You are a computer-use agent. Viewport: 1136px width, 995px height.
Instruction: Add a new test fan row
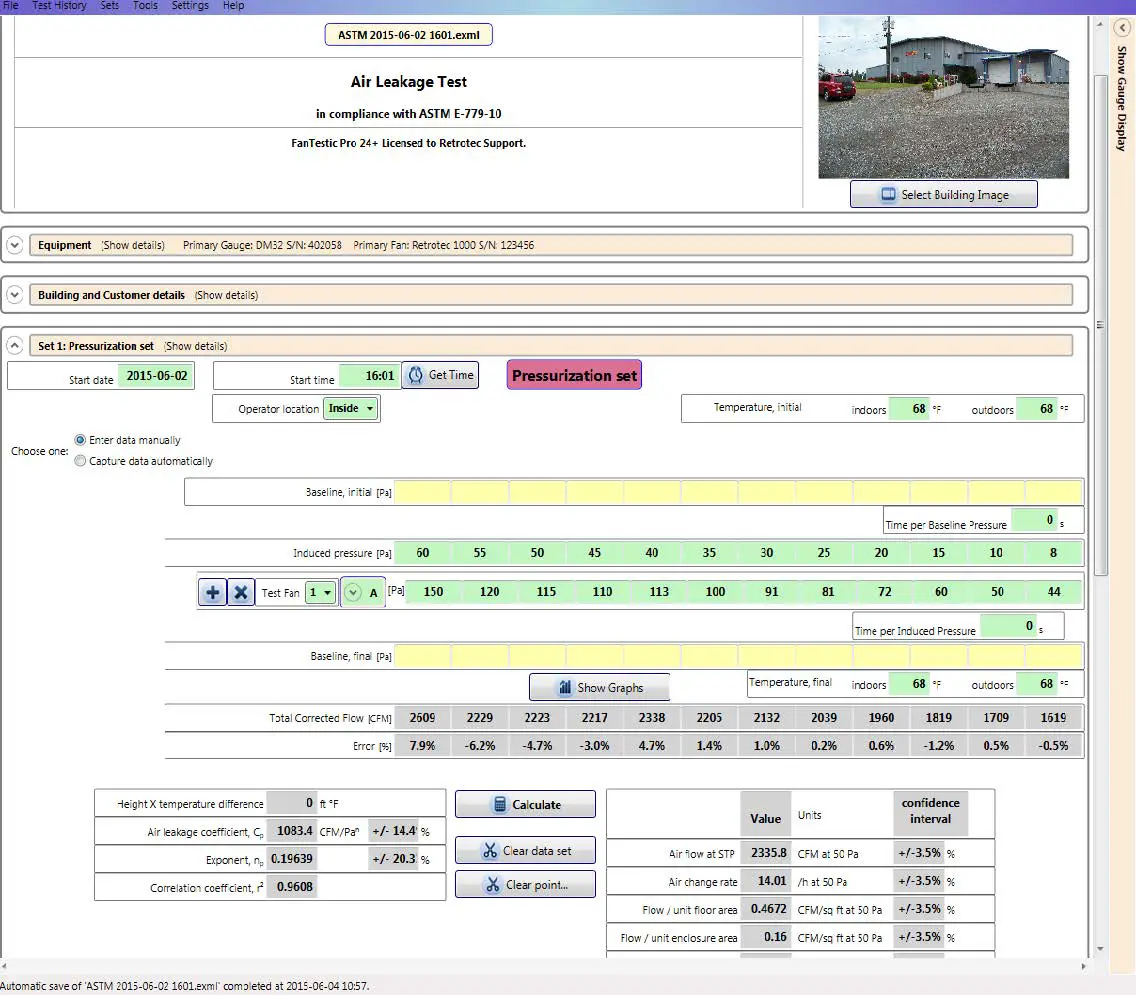pyautogui.click(x=212, y=591)
